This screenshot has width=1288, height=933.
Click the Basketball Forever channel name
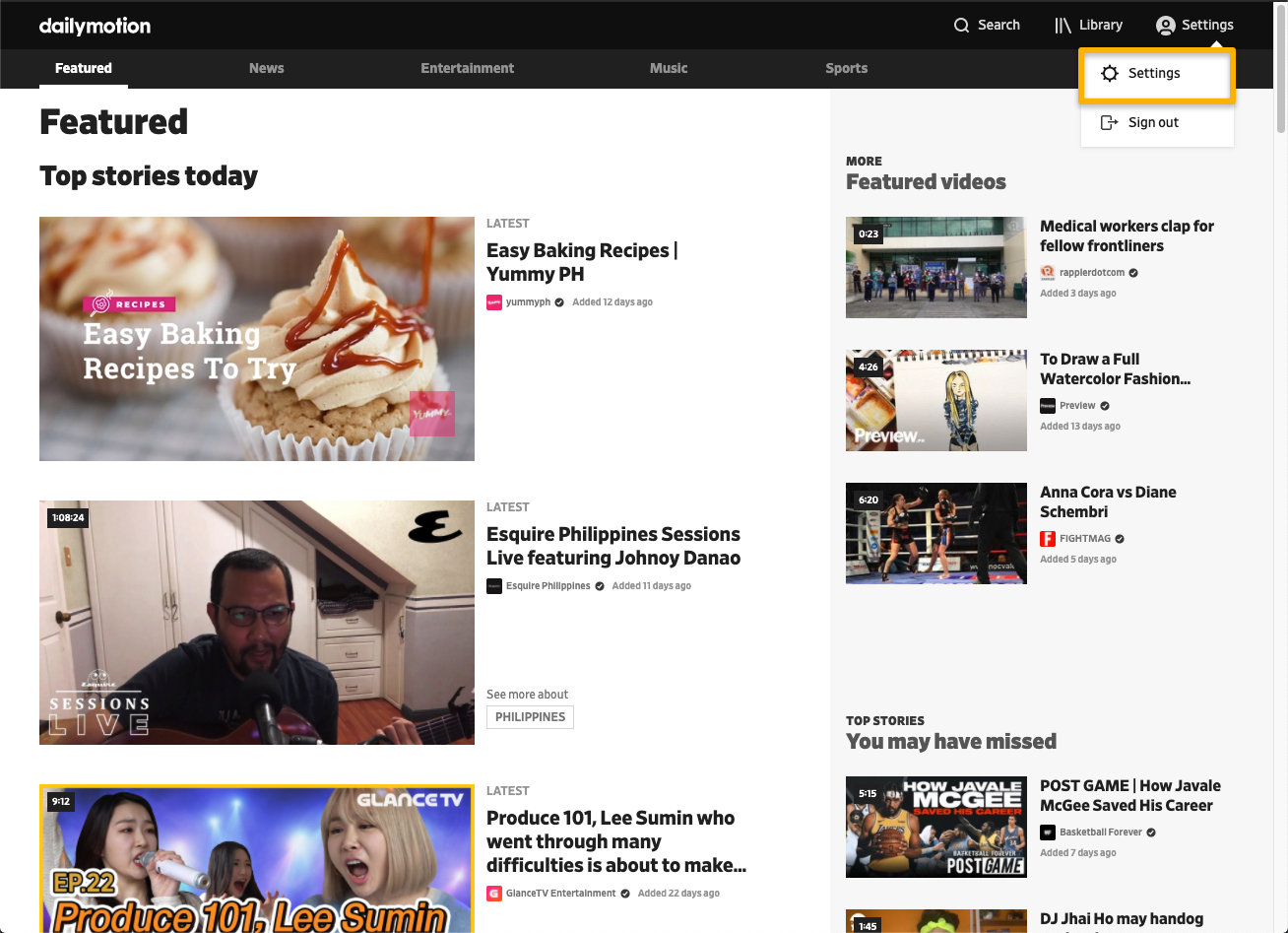pyautogui.click(x=1101, y=833)
